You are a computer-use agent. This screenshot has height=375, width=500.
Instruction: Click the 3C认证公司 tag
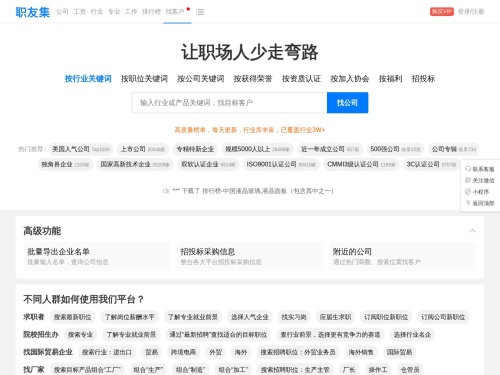pos(431,164)
